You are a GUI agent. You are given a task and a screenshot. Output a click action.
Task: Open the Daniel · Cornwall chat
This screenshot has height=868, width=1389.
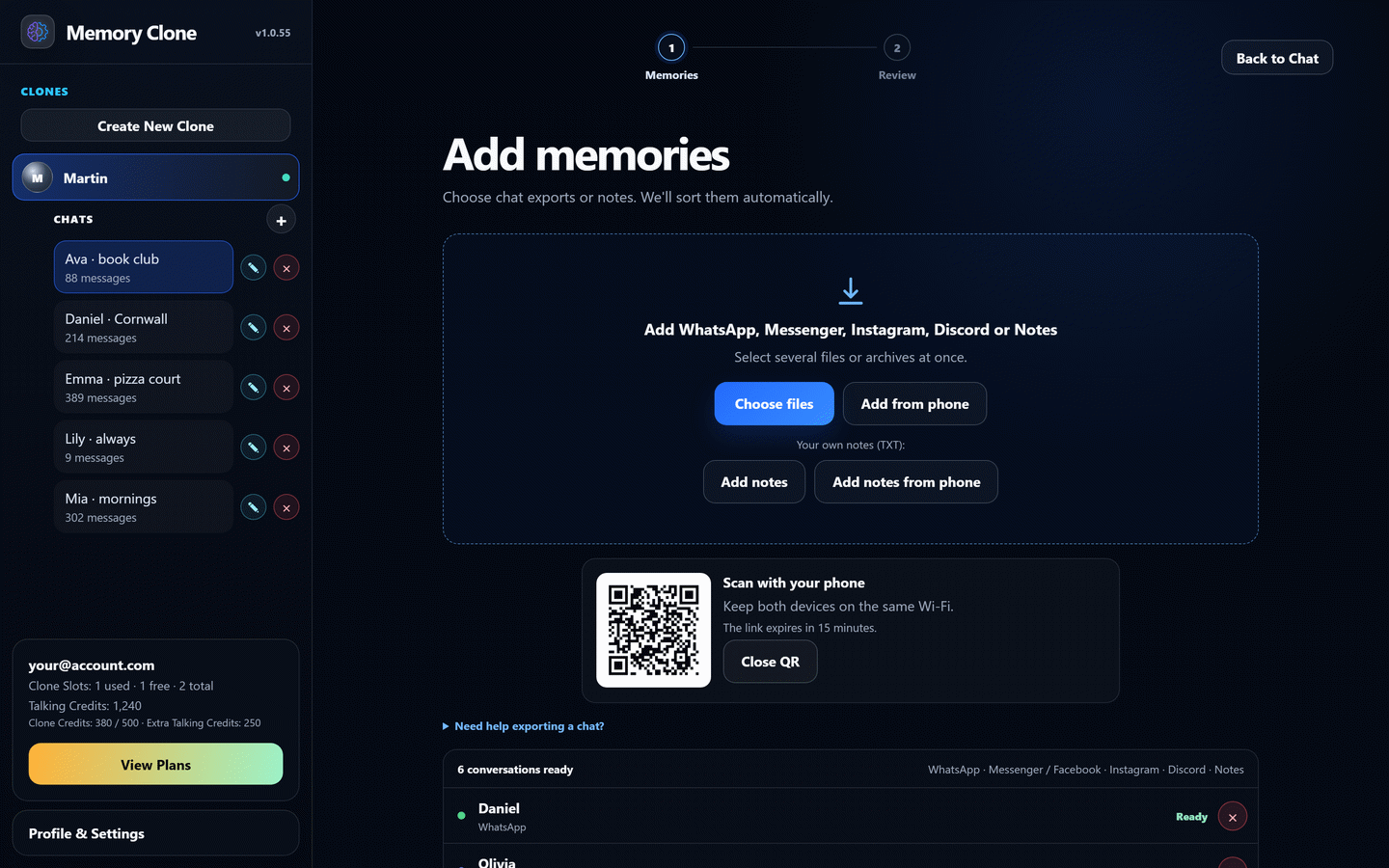(144, 327)
